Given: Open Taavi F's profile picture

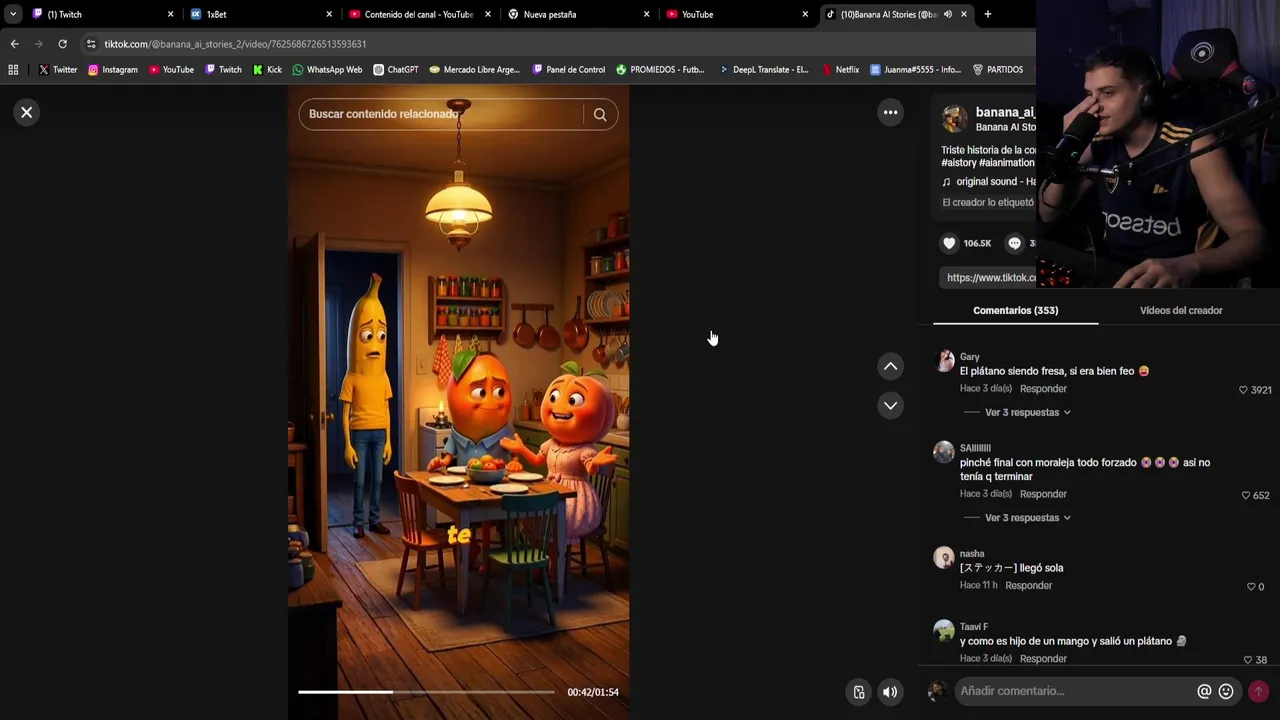Looking at the screenshot, I should tap(944, 631).
